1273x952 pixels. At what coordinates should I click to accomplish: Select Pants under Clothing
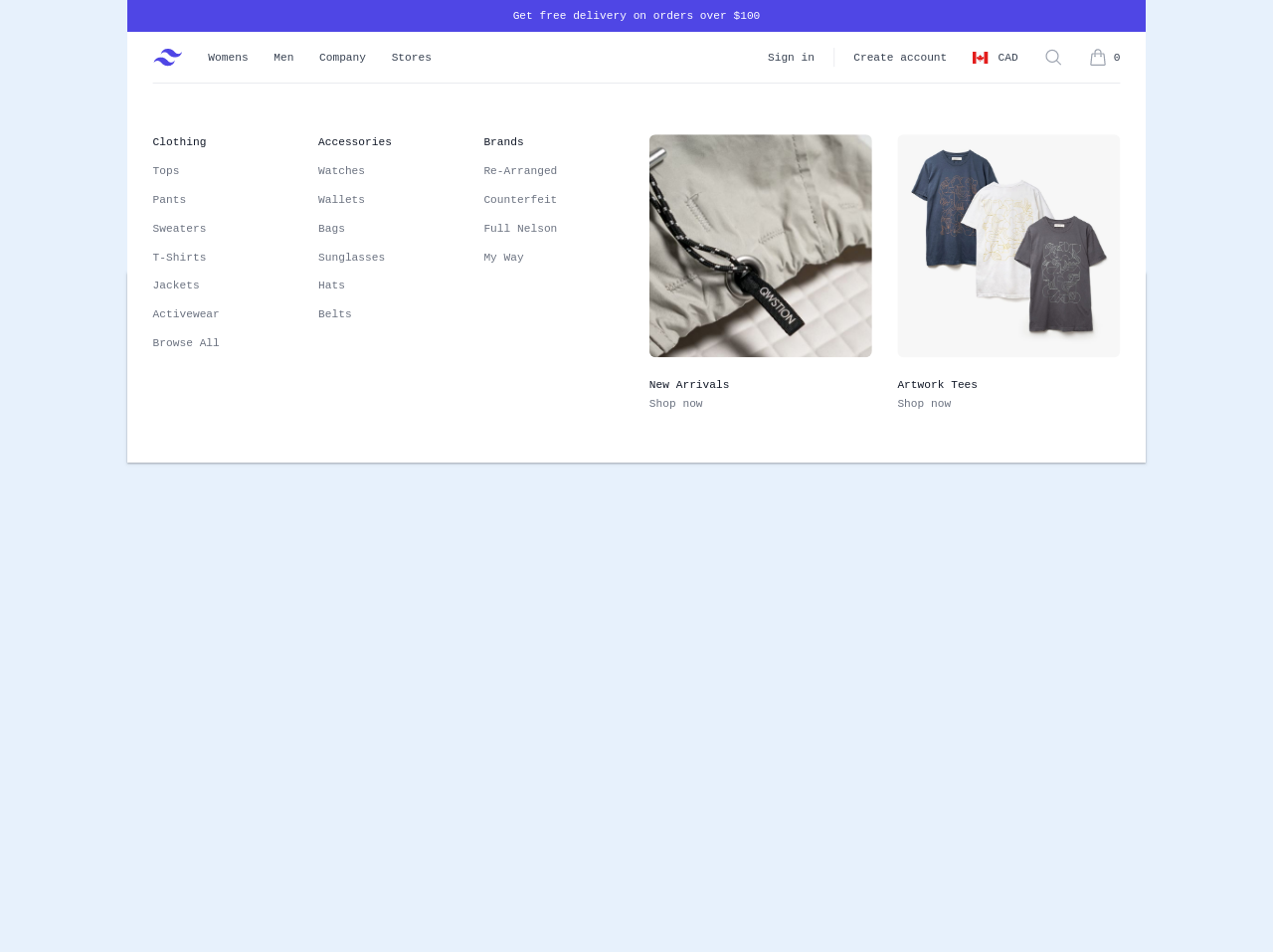[x=169, y=200]
